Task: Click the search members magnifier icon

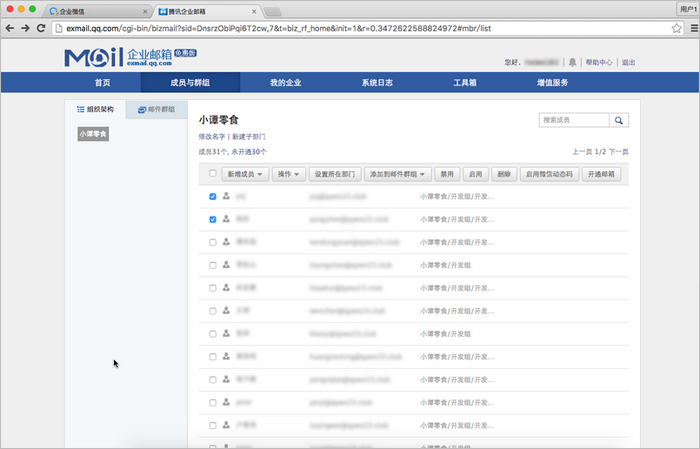Action: click(620, 120)
